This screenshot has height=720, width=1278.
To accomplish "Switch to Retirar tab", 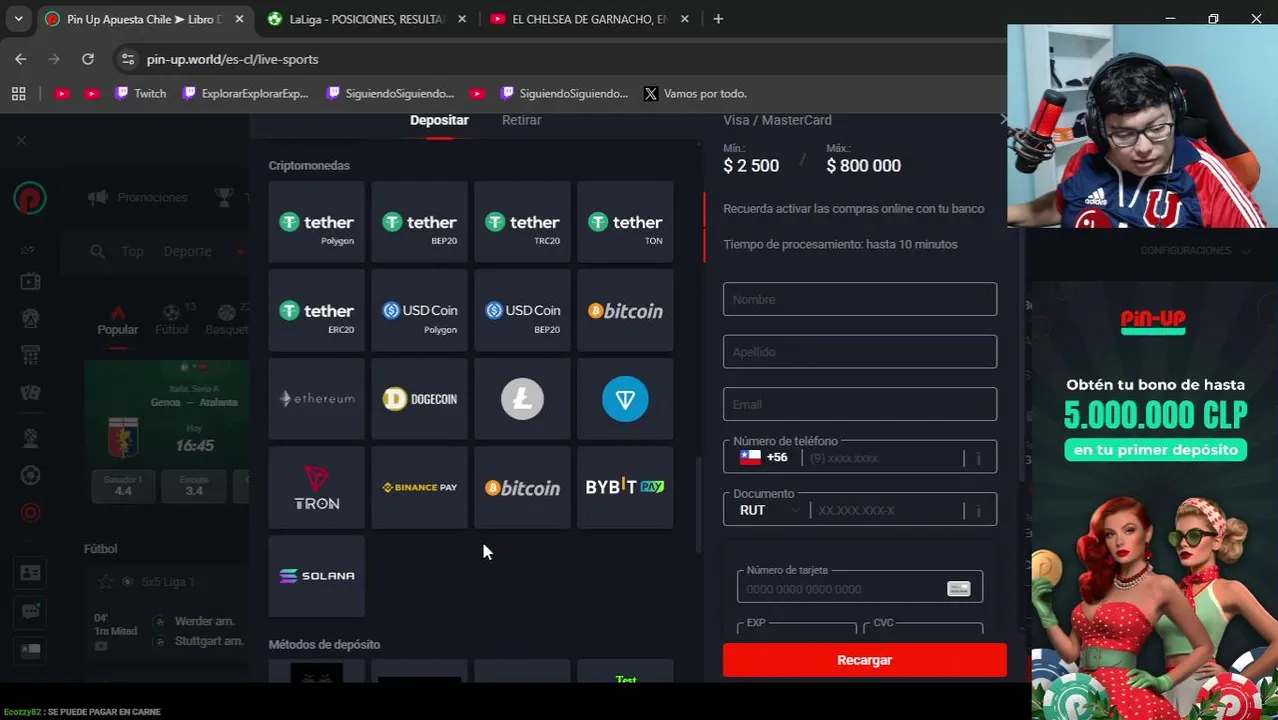I will point(521,120).
